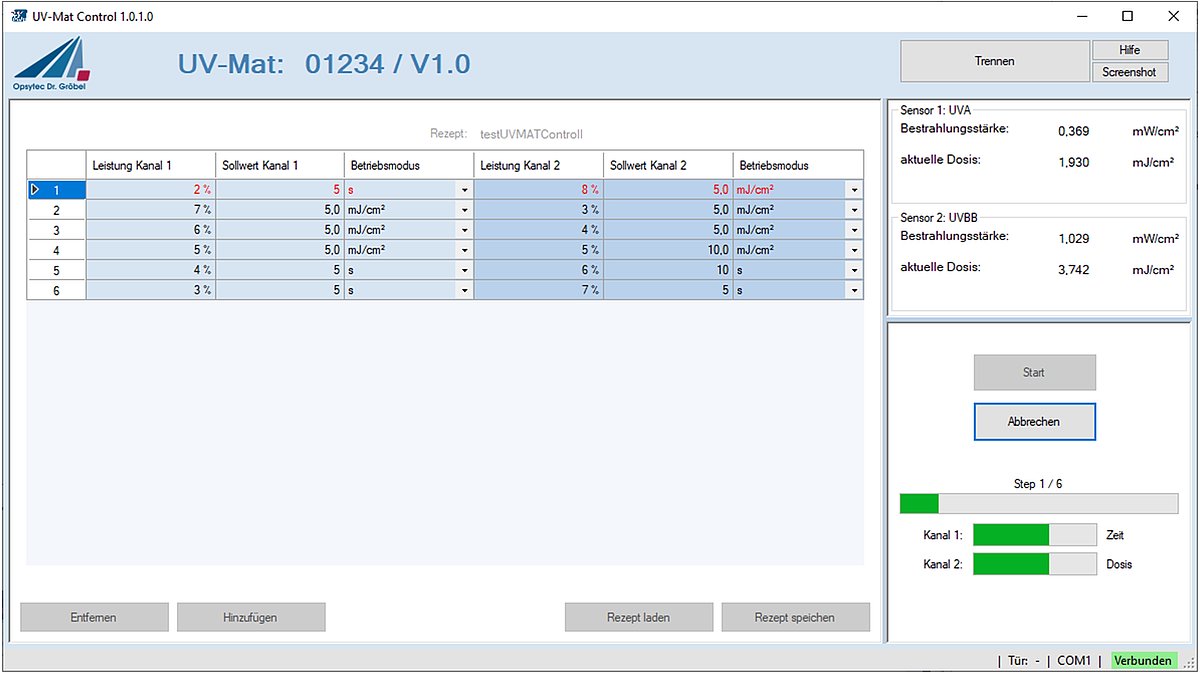Click the green Verbunden connection indicator
Viewport: 1200px width, 674px height.
[x=1144, y=661]
